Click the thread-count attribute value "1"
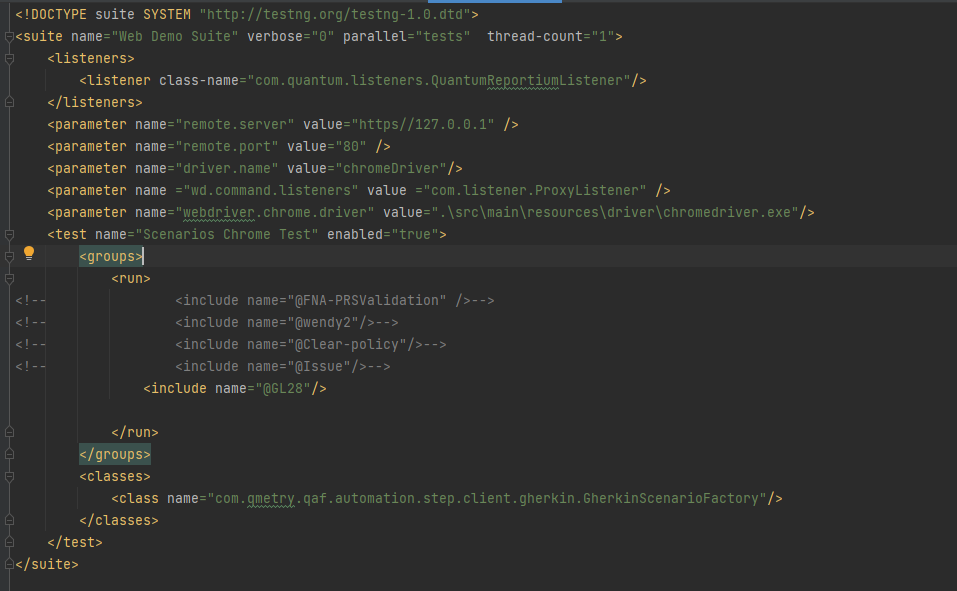 click(603, 37)
